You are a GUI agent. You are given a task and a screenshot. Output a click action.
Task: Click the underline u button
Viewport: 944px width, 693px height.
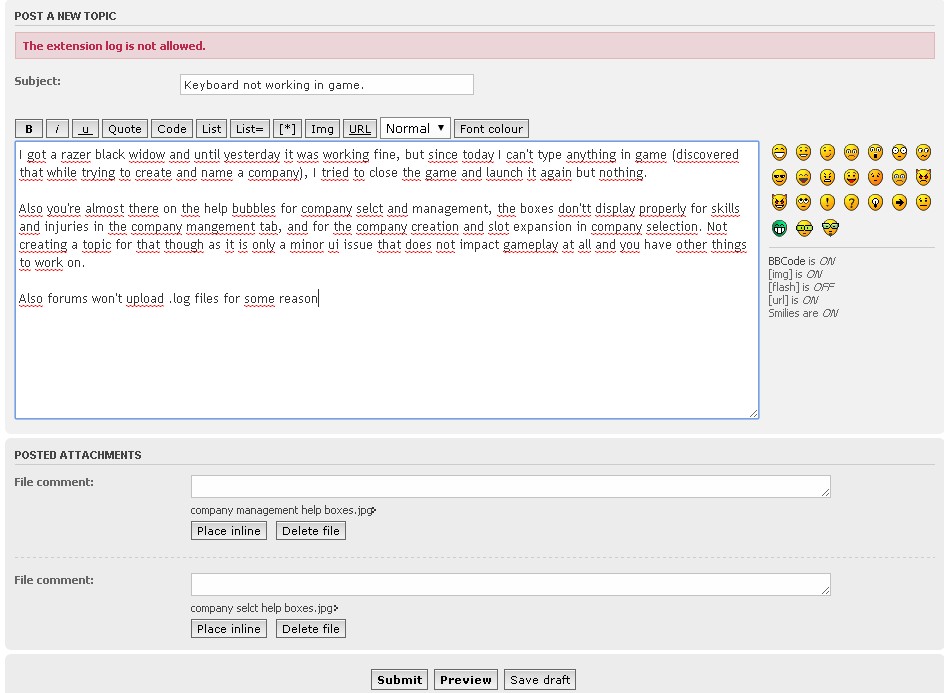coord(85,129)
